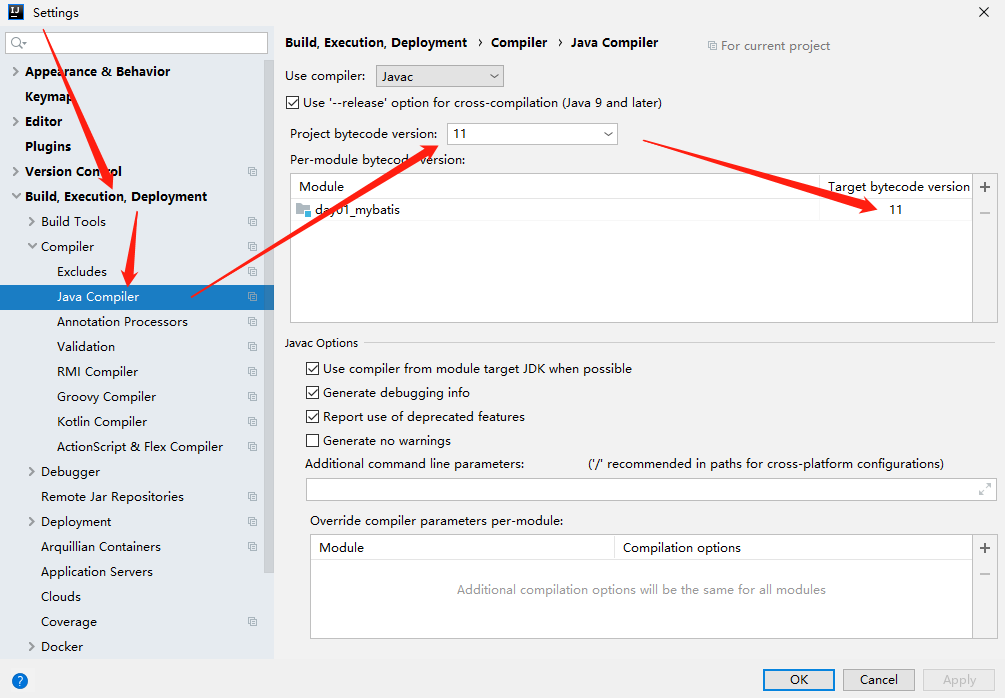Screen dimensions: 1005x698
Task: Click Build, Execution, Deployment breadcrumb
Action: point(376,43)
